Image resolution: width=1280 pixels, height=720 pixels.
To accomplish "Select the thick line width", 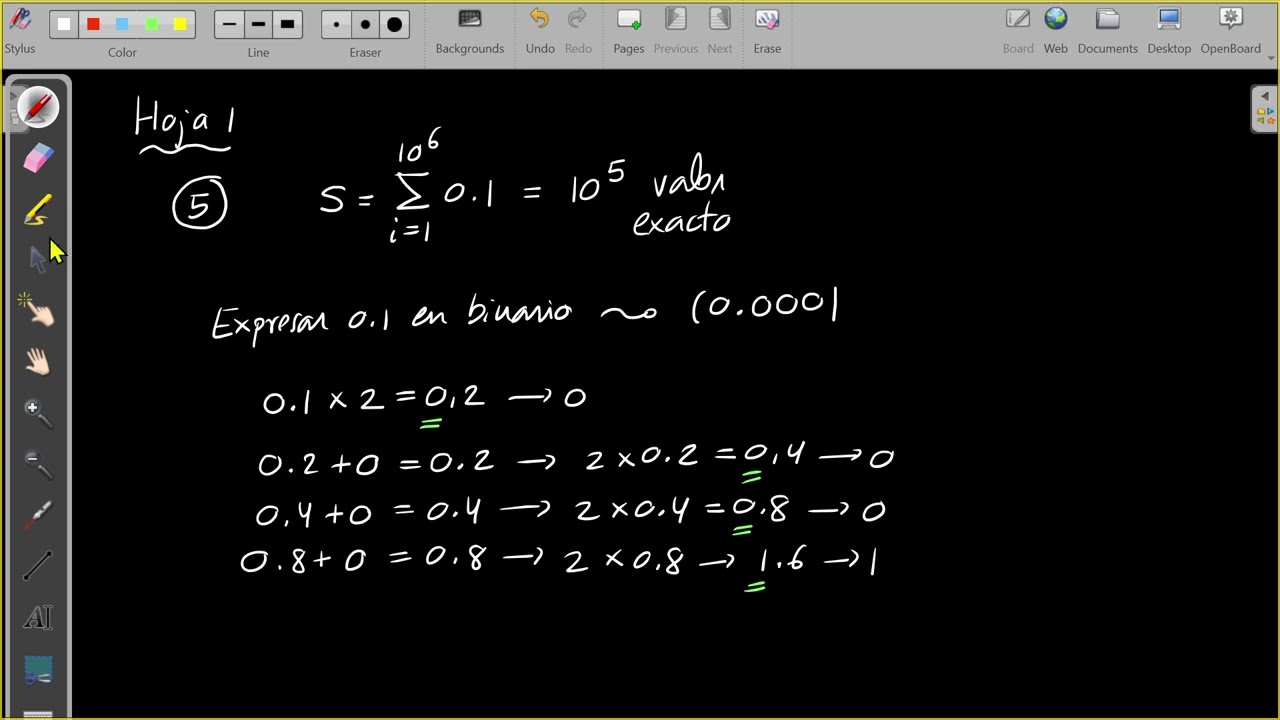I will click(288, 24).
